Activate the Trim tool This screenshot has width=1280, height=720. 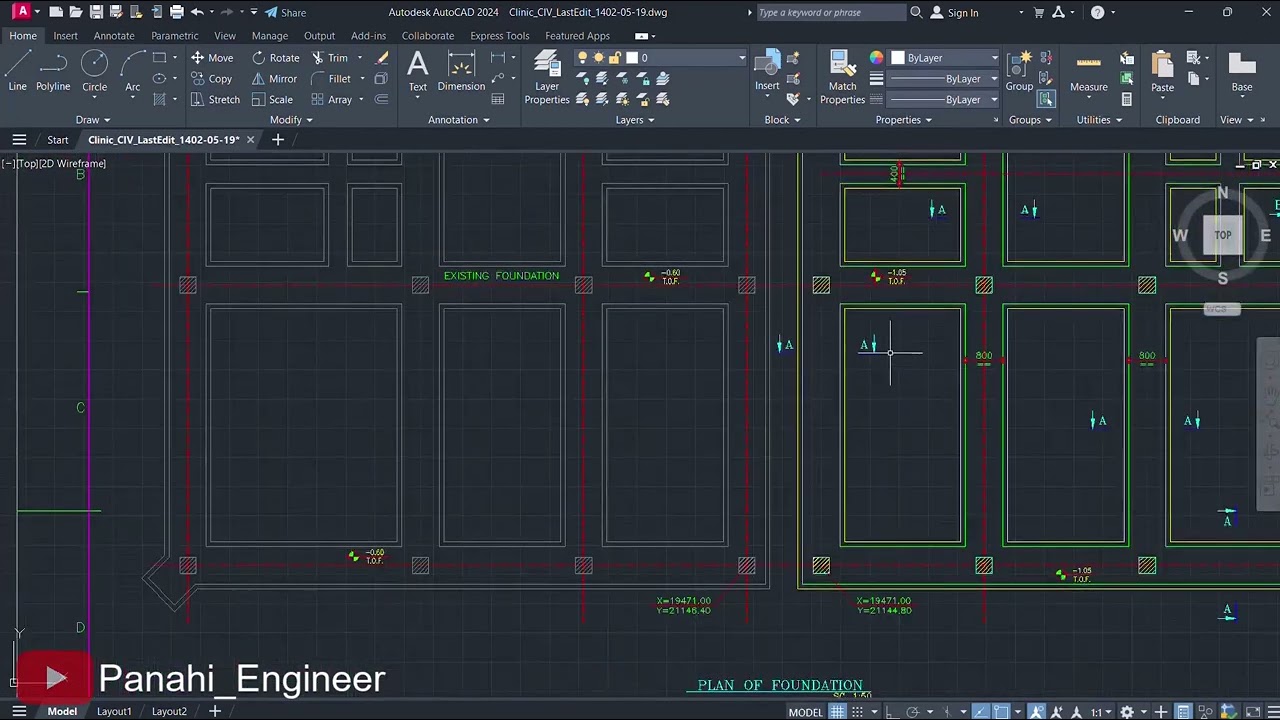pyautogui.click(x=329, y=58)
